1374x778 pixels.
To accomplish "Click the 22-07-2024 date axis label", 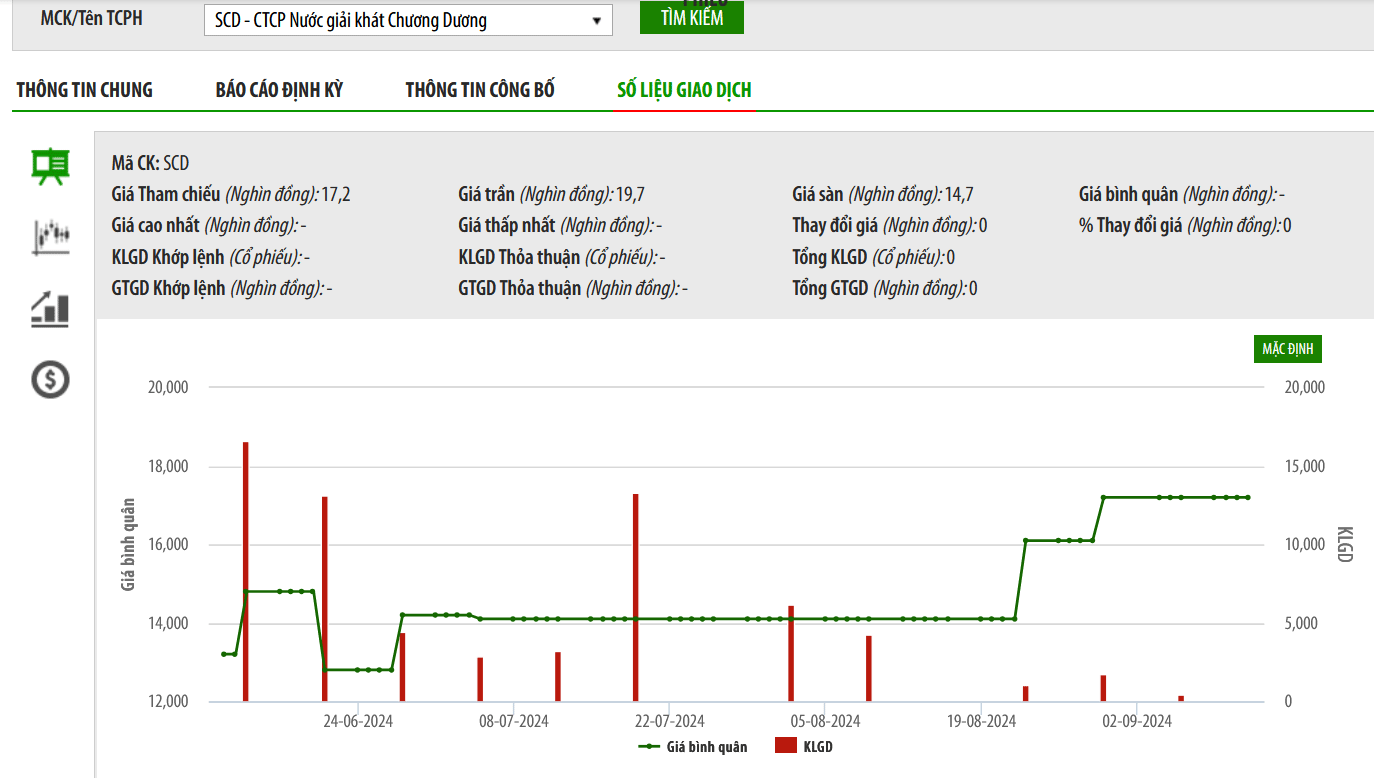I will tap(669, 721).
